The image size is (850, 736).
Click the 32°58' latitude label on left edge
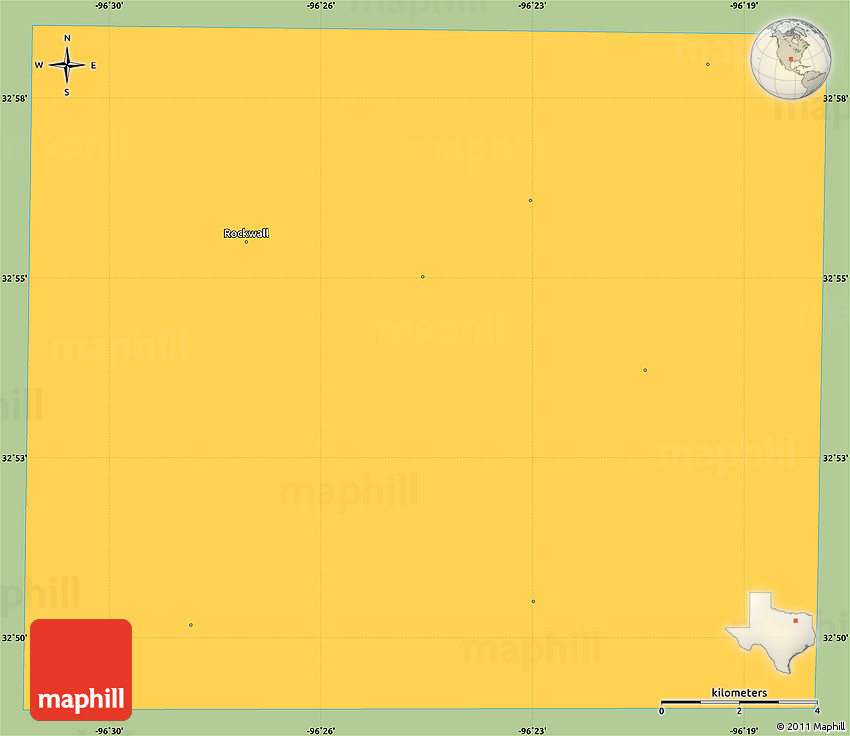[14, 98]
